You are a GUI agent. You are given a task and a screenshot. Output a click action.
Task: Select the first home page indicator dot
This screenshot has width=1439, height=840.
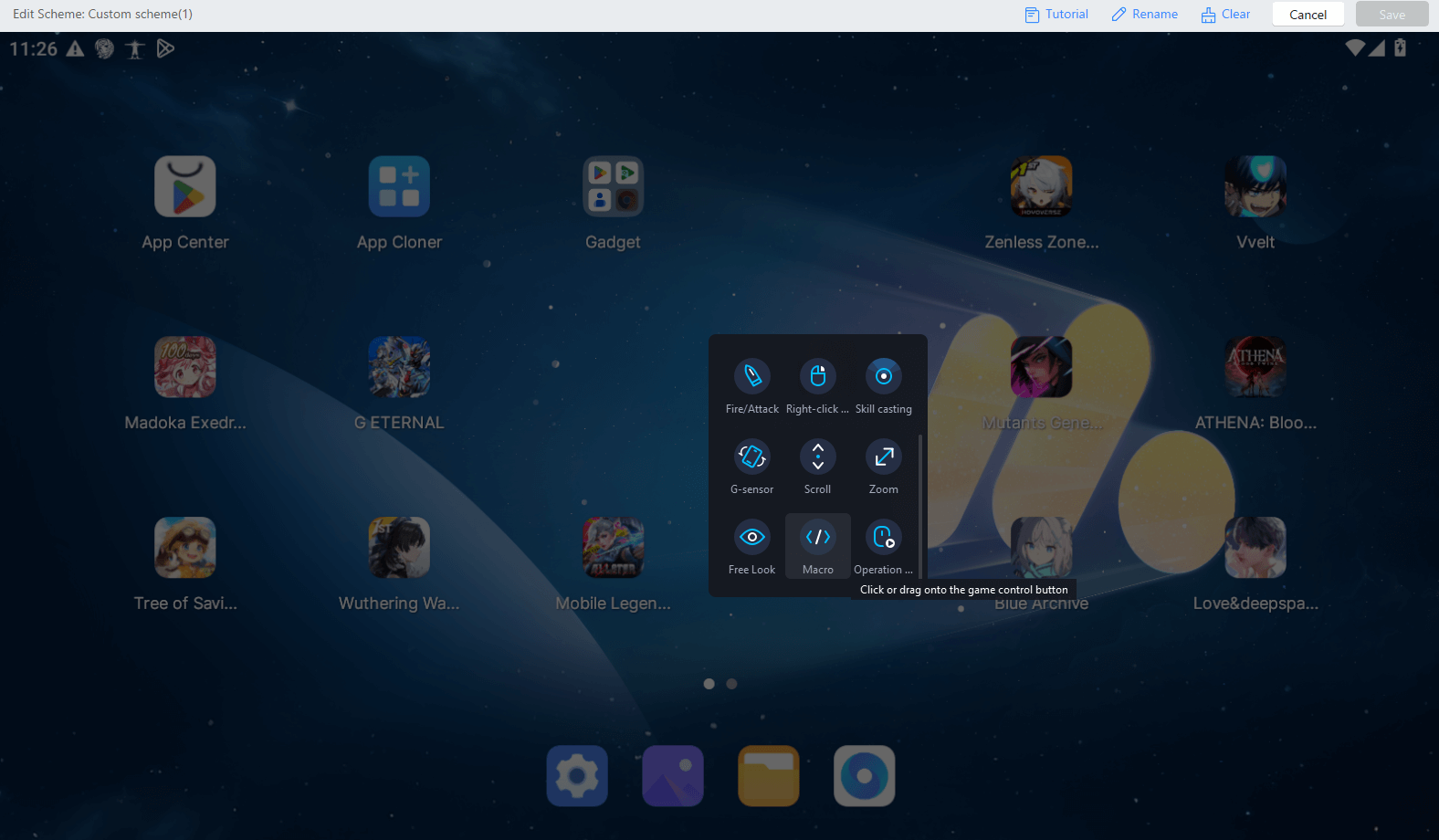pyautogui.click(x=709, y=684)
